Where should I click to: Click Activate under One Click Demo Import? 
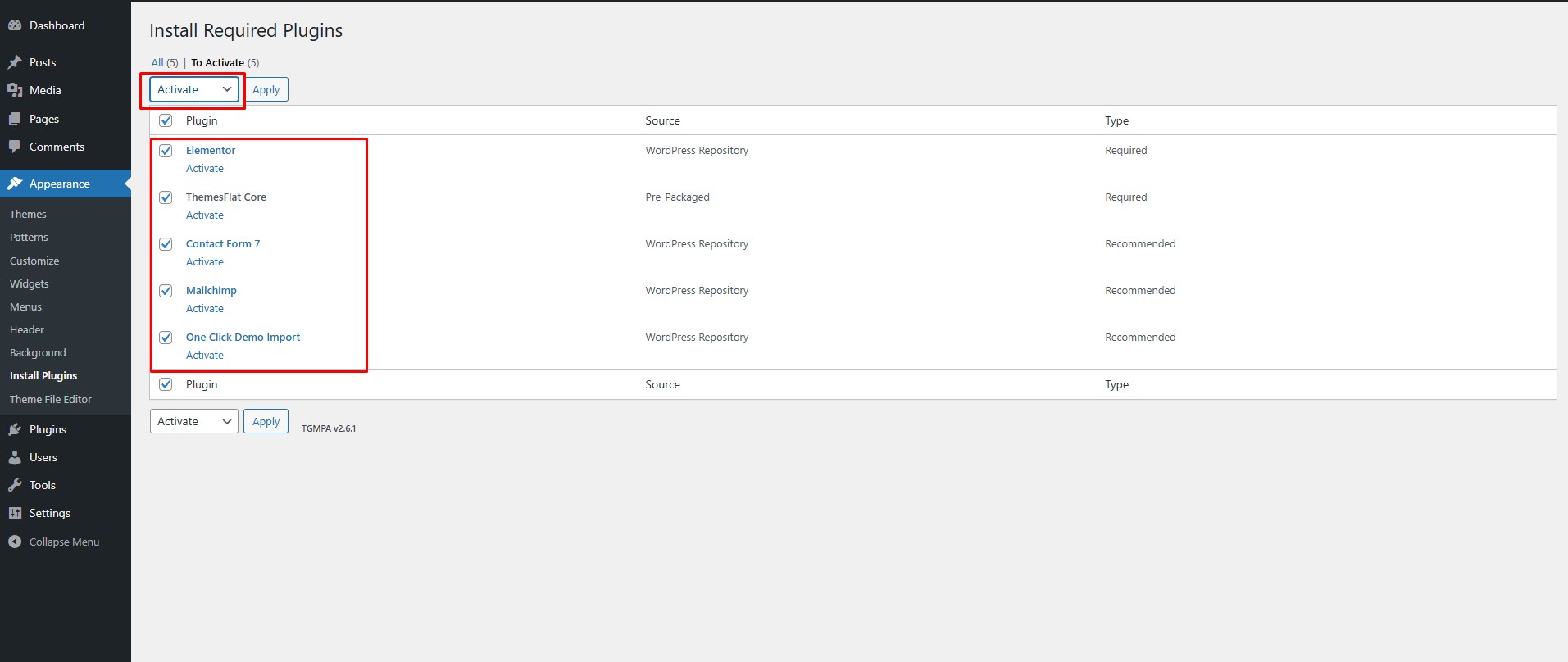tap(205, 356)
